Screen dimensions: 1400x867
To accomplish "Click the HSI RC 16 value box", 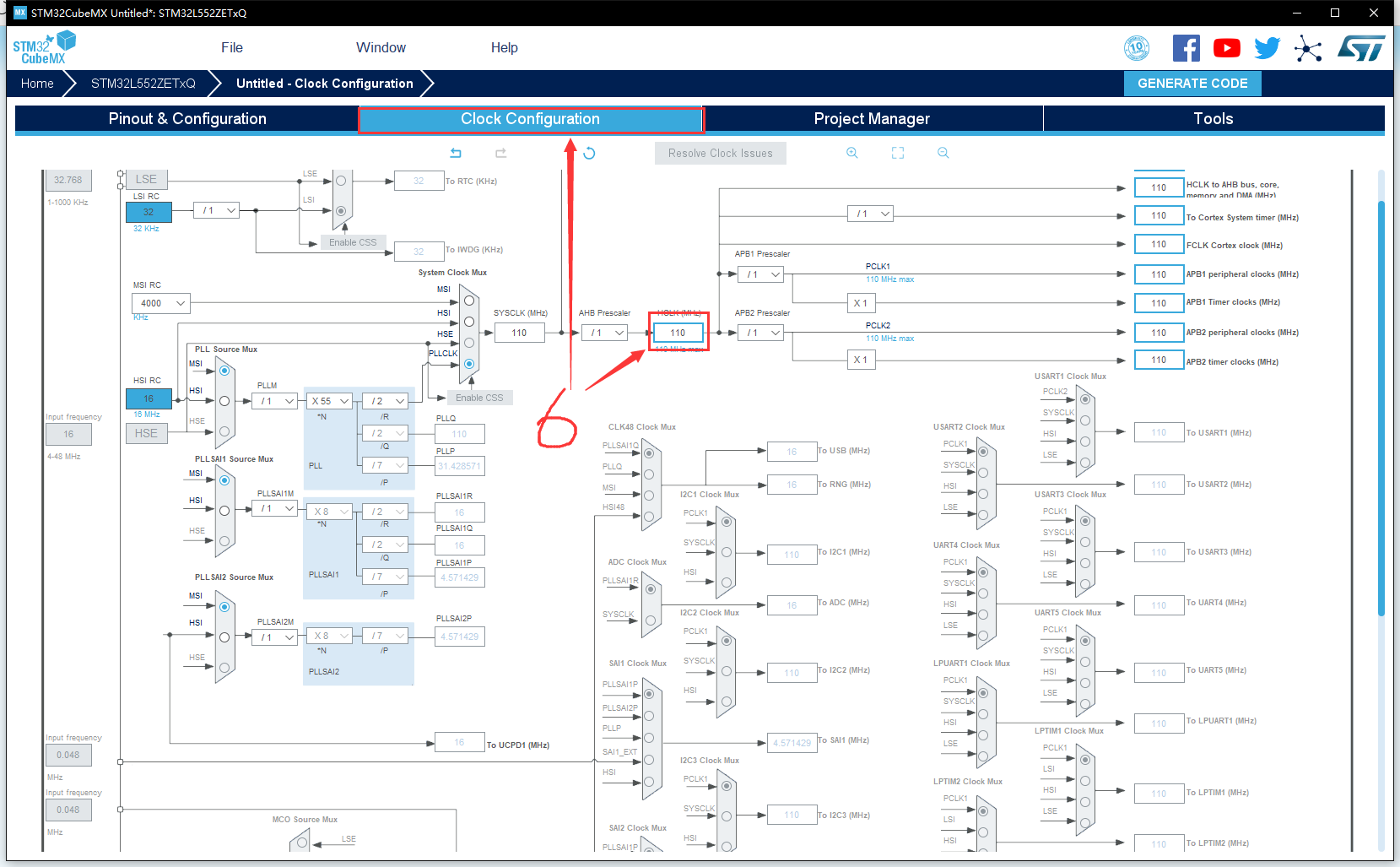I will [x=149, y=398].
